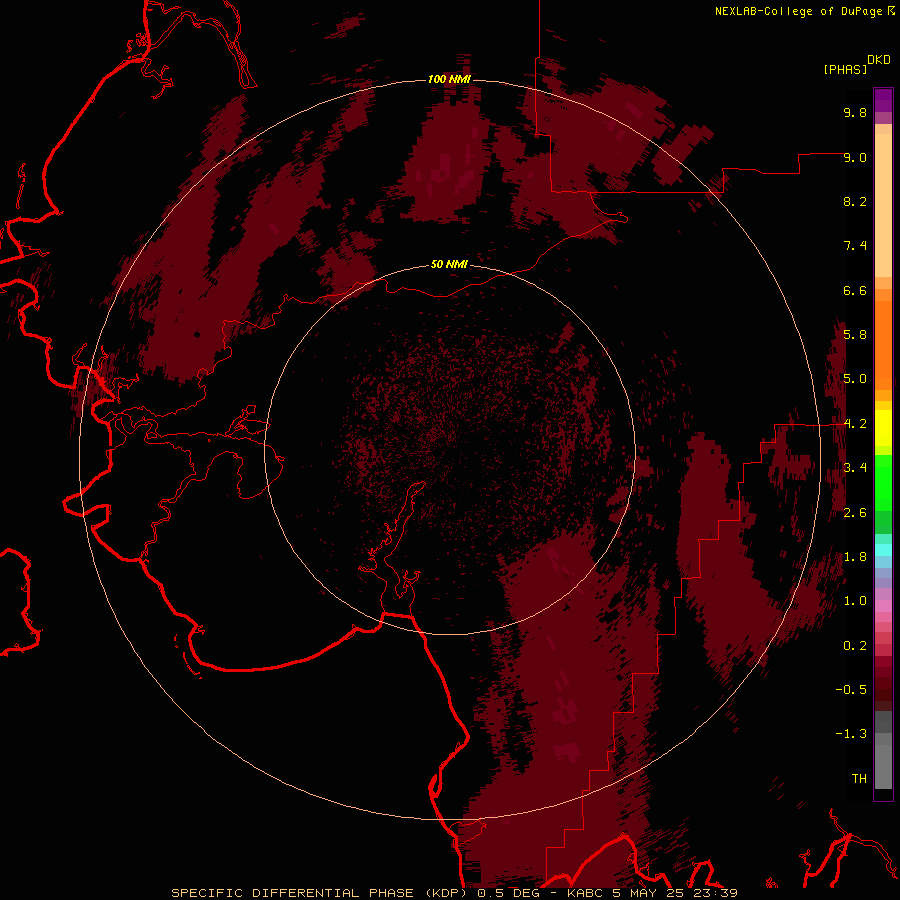The image size is (900, 900).
Task: Click the TH threshold label
Action: [x=859, y=779]
